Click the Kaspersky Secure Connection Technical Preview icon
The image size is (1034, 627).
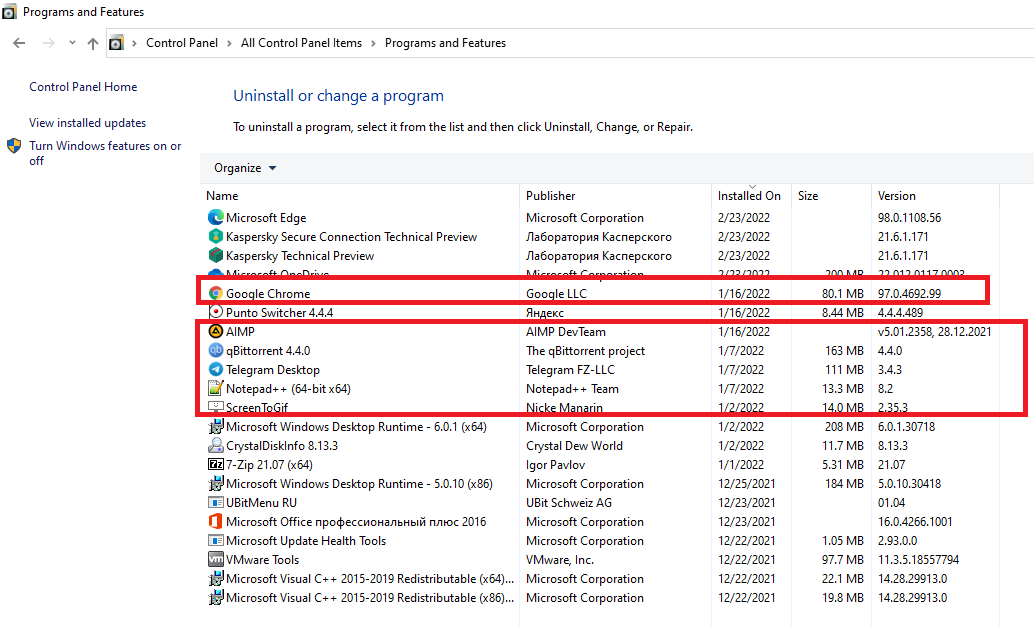click(x=216, y=236)
